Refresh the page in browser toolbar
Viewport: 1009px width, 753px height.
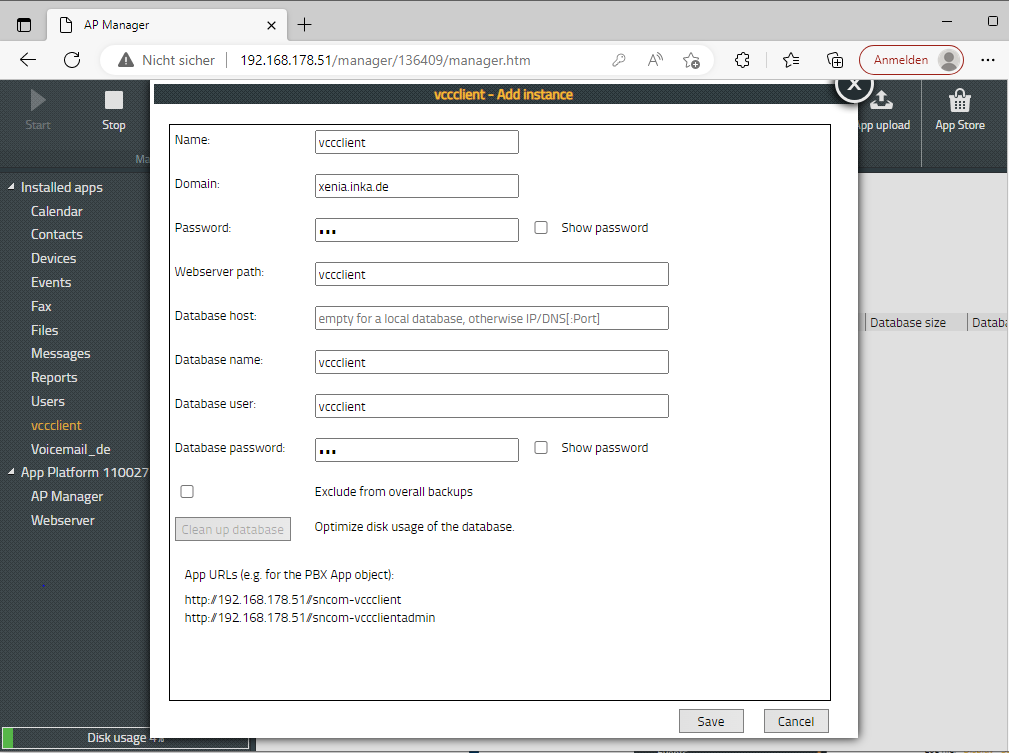[x=72, y=60]
